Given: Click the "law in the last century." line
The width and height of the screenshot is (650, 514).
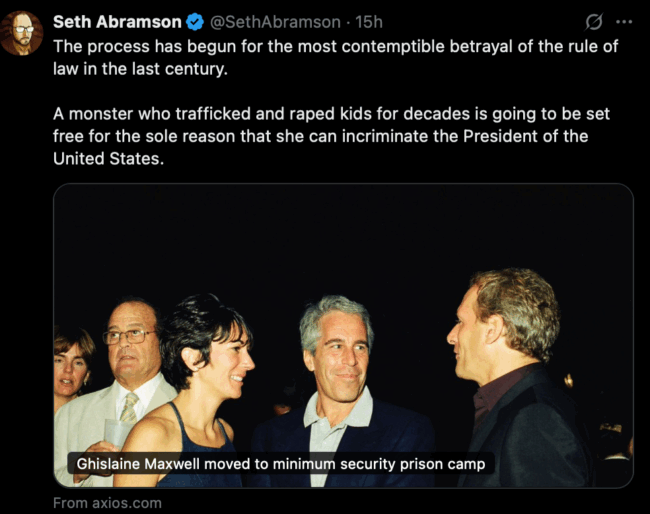Looking at the screenshot, I should pos(141,69).
